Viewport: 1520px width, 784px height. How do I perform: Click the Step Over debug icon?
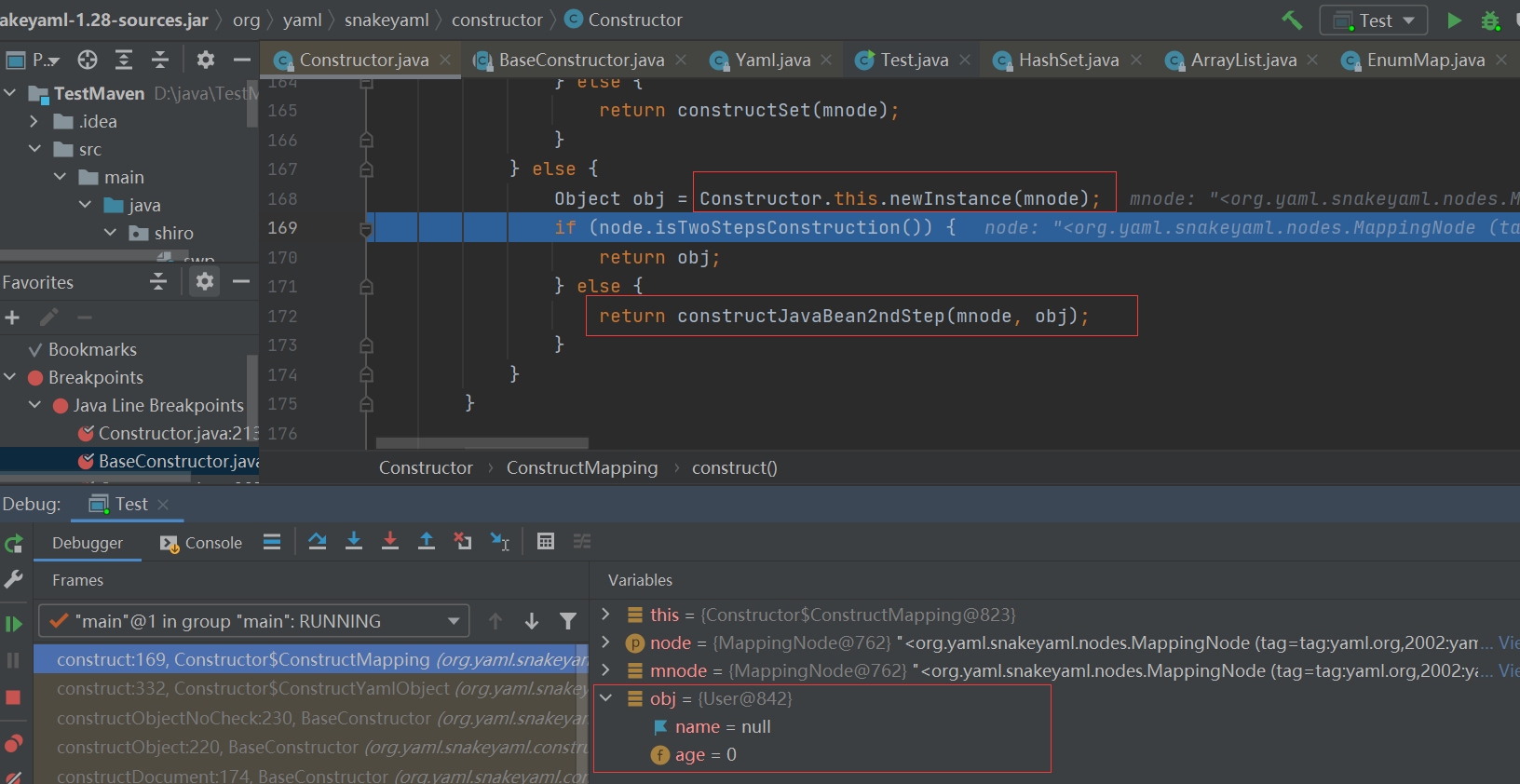click(x=318, y=541)
